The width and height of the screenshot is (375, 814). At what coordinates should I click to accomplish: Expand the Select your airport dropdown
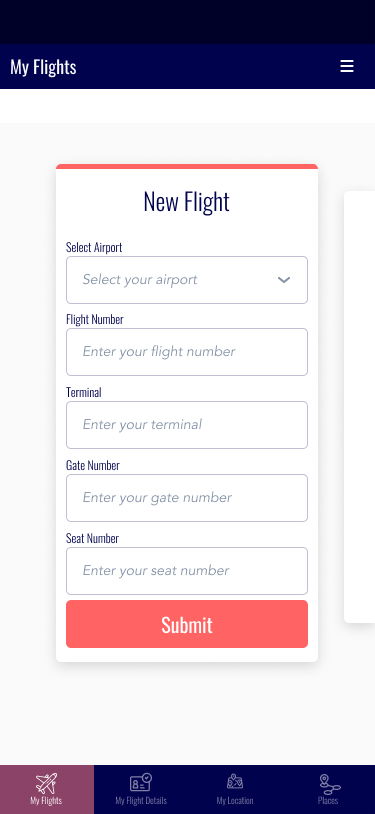coord(187,280)
